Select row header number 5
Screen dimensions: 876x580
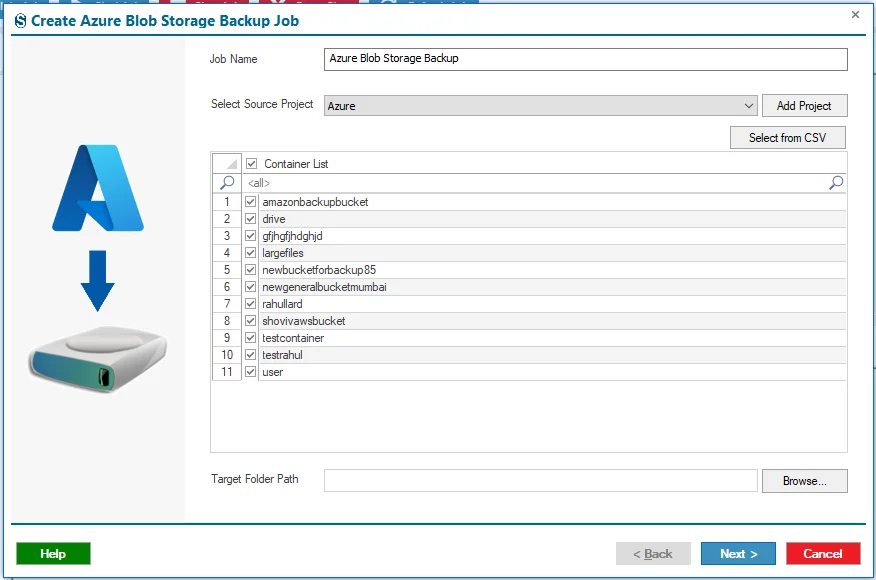[227, 270]
